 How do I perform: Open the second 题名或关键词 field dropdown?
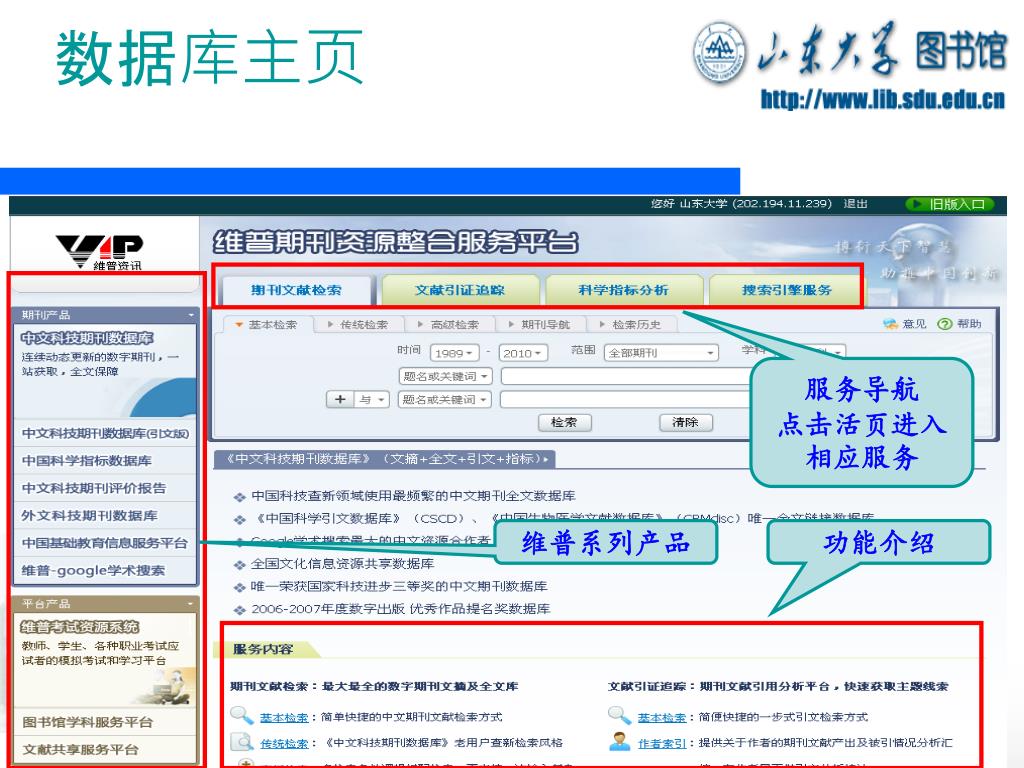coord(444,400)
